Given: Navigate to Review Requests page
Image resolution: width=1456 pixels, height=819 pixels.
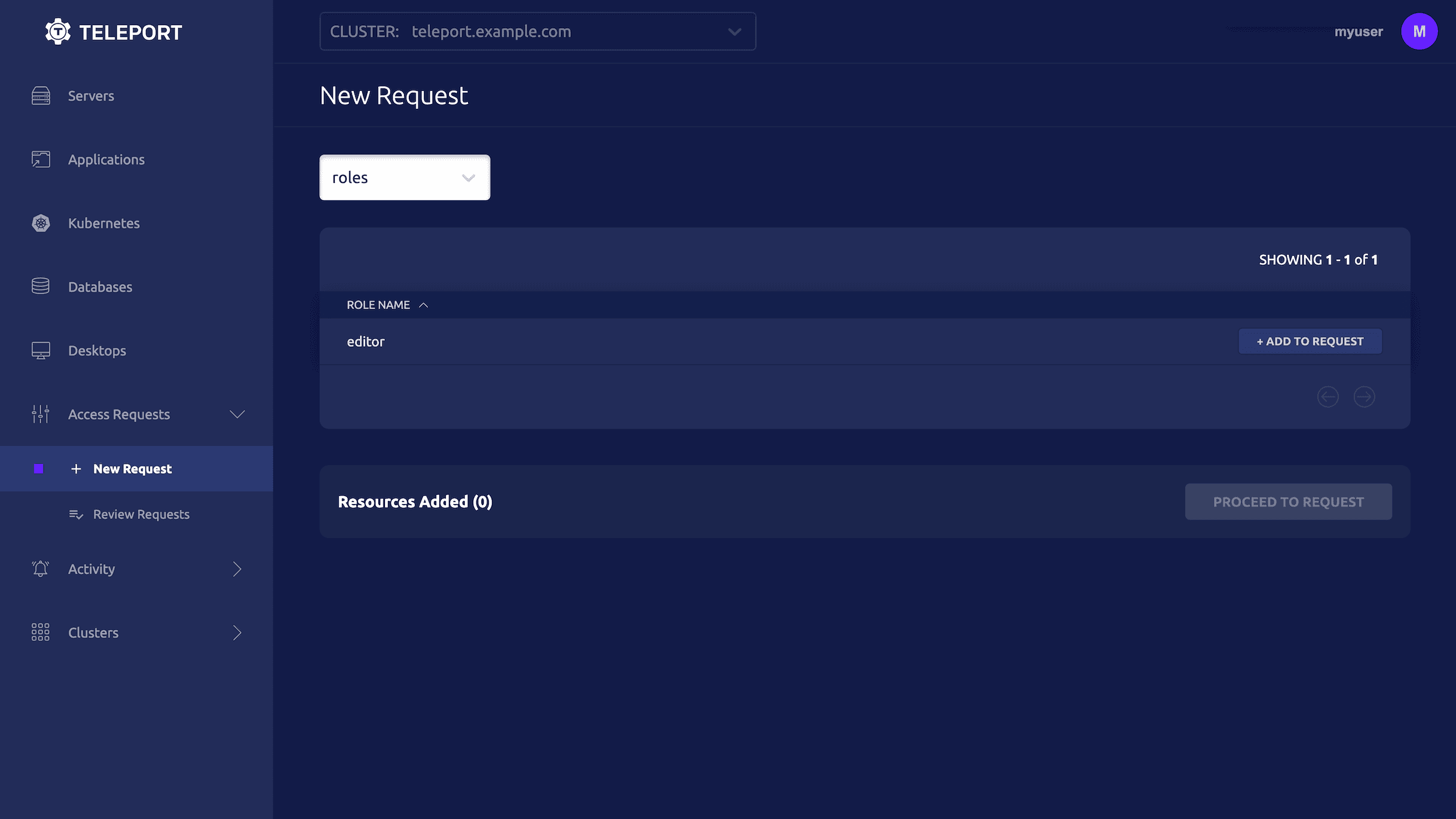Looking at the screenshot, I should click(141, 514).
